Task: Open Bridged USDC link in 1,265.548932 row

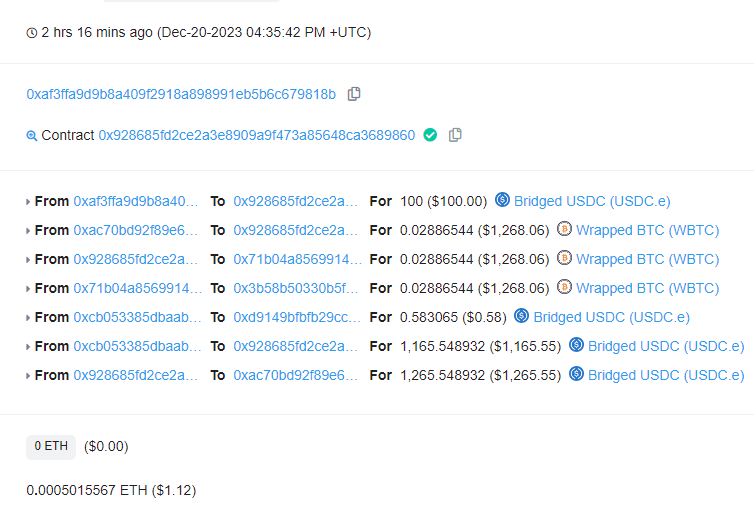Action: 666,375
